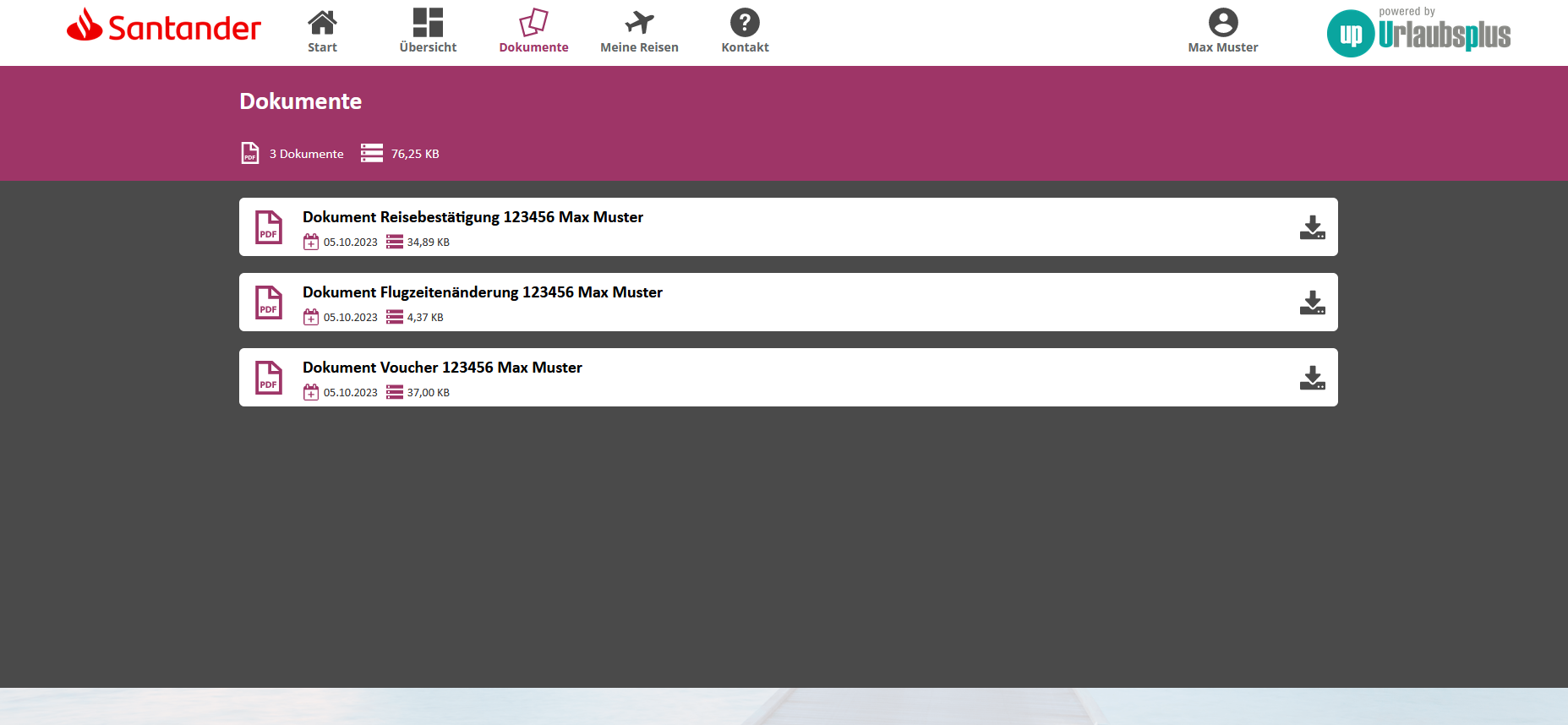Click the Santander logo
Image resolution: width=1568 pixels, height=725 pixels.
(x=164, y=26)
